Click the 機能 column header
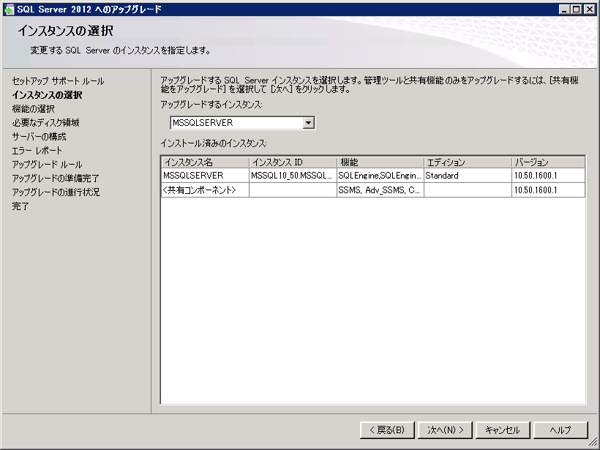The width and height of the screenshot is (600, 450). [x=380, y=162]
